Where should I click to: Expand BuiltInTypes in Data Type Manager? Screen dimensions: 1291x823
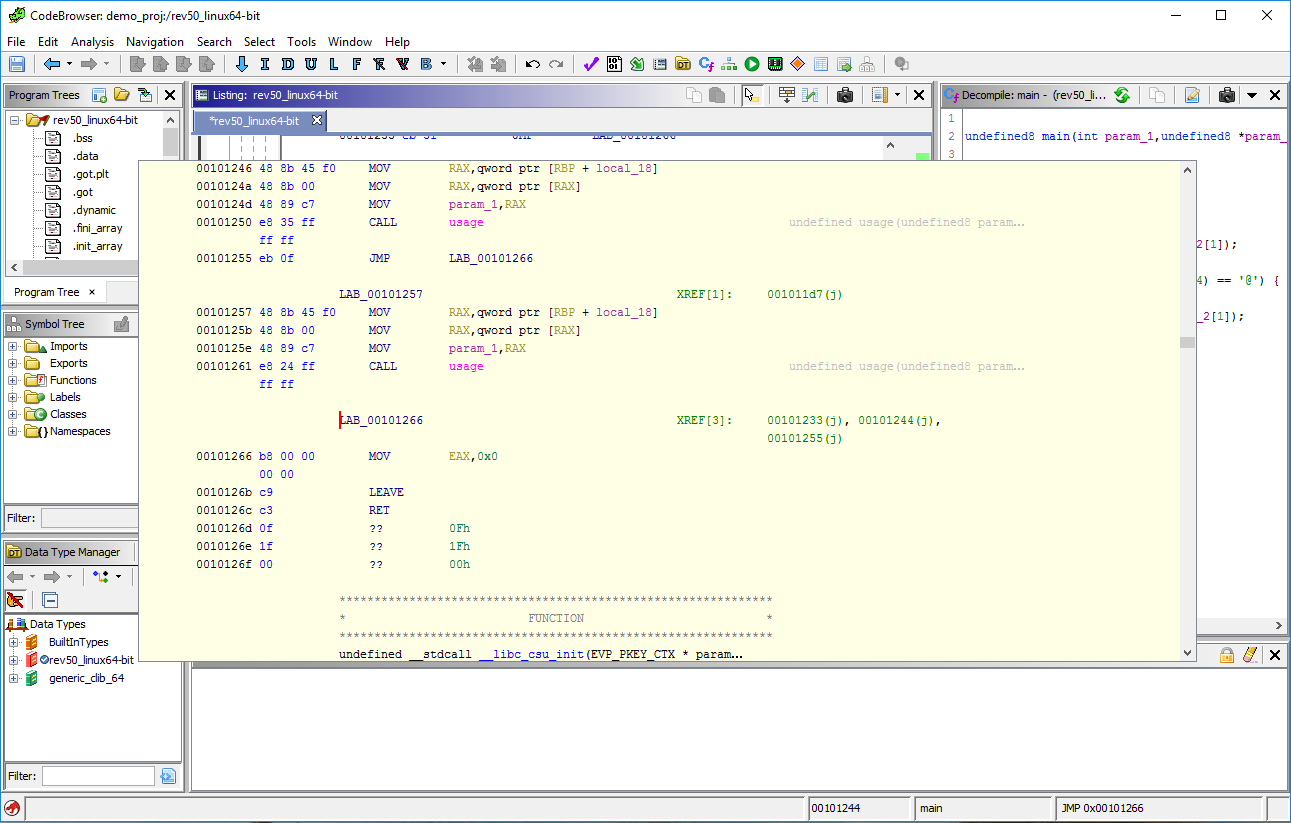click(x=14, y=642)
